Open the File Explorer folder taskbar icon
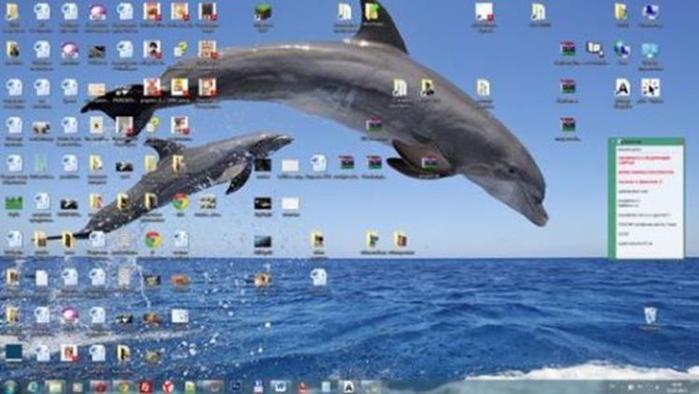Screen dimensions: 699x394 pos(55,387)
